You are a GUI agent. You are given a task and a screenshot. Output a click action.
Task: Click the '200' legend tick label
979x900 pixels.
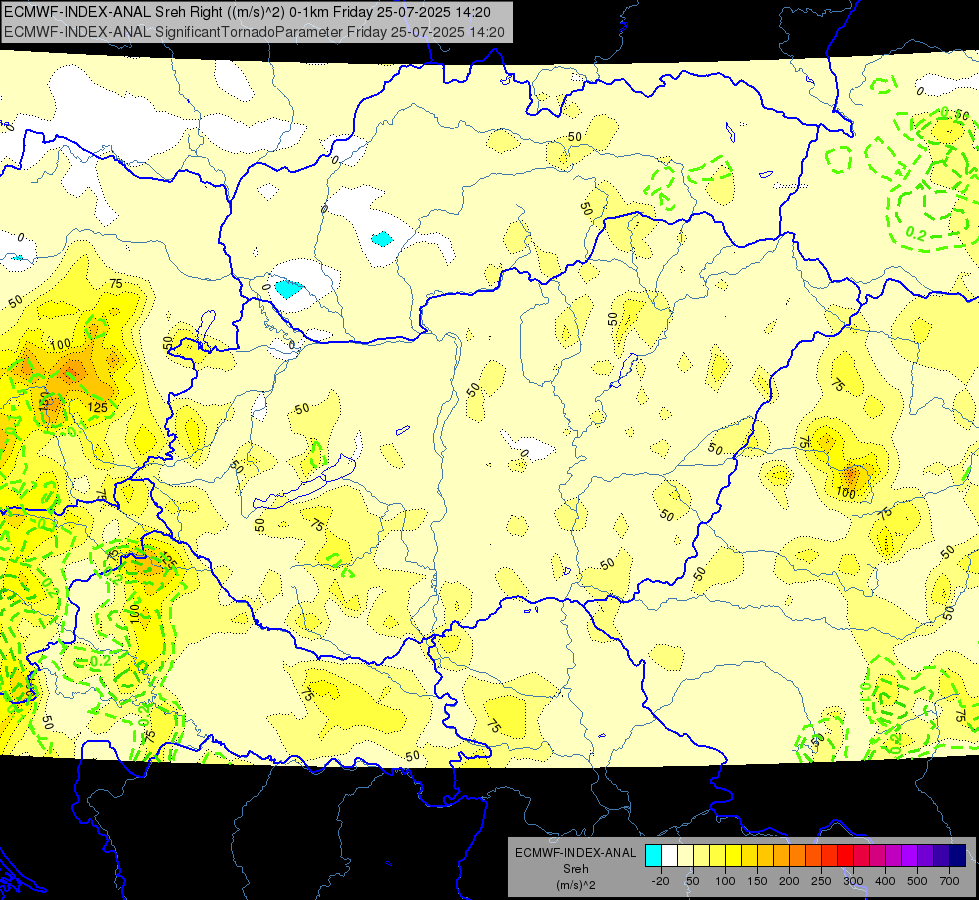pos(789,881)
